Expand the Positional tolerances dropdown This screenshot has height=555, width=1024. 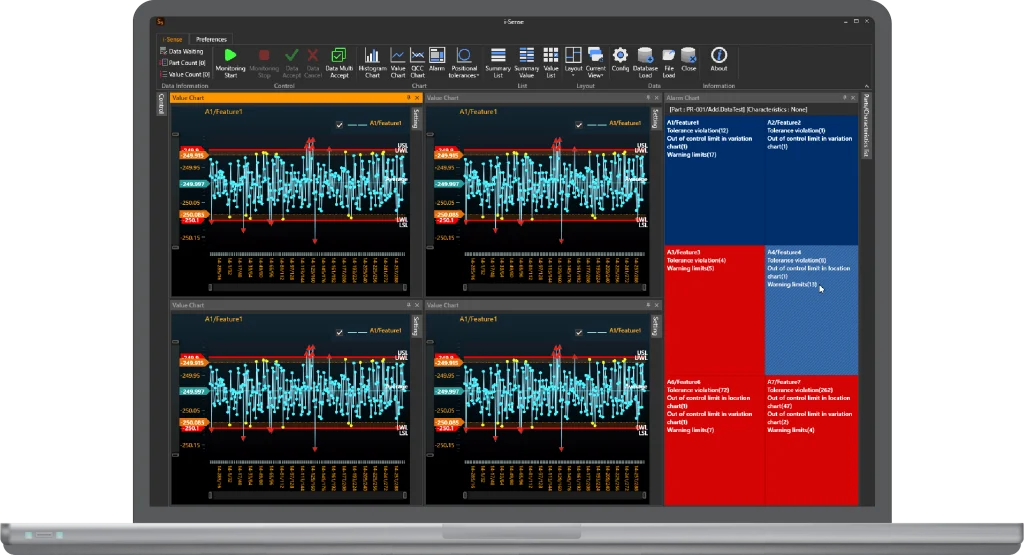[464, 60]
